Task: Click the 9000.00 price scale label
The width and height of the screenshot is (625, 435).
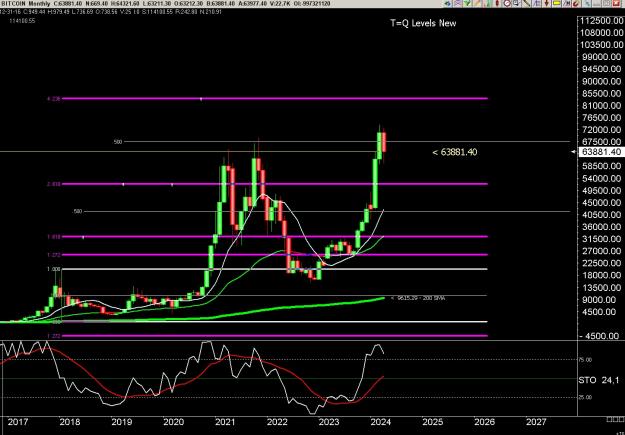Action: 602,299
